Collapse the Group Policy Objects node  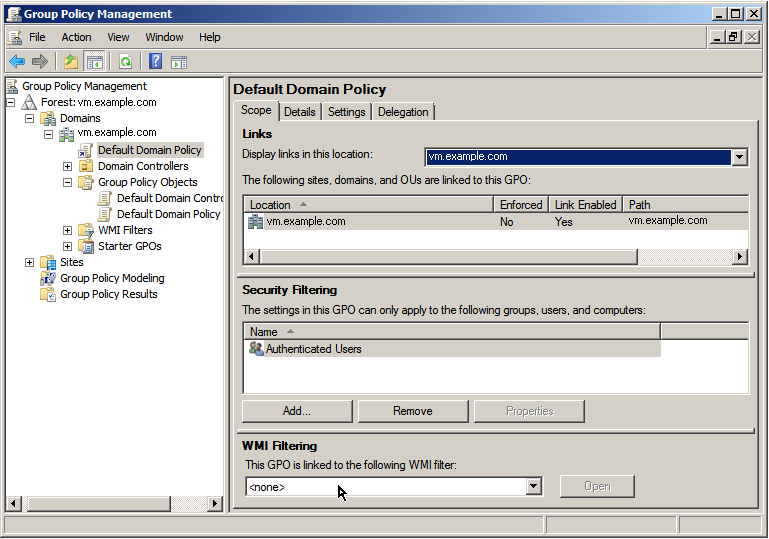coord(67,182)
